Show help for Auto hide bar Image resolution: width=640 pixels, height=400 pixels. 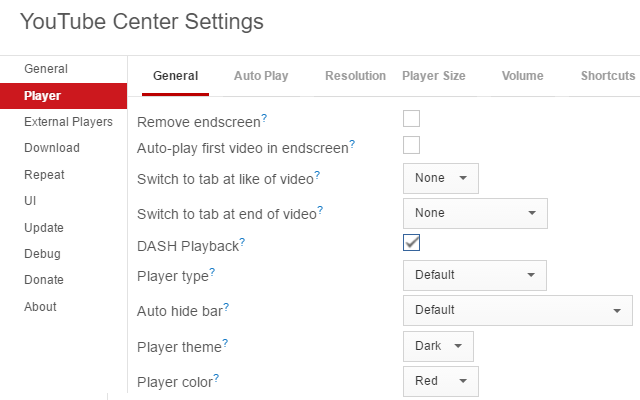click(x=226, y=307)
